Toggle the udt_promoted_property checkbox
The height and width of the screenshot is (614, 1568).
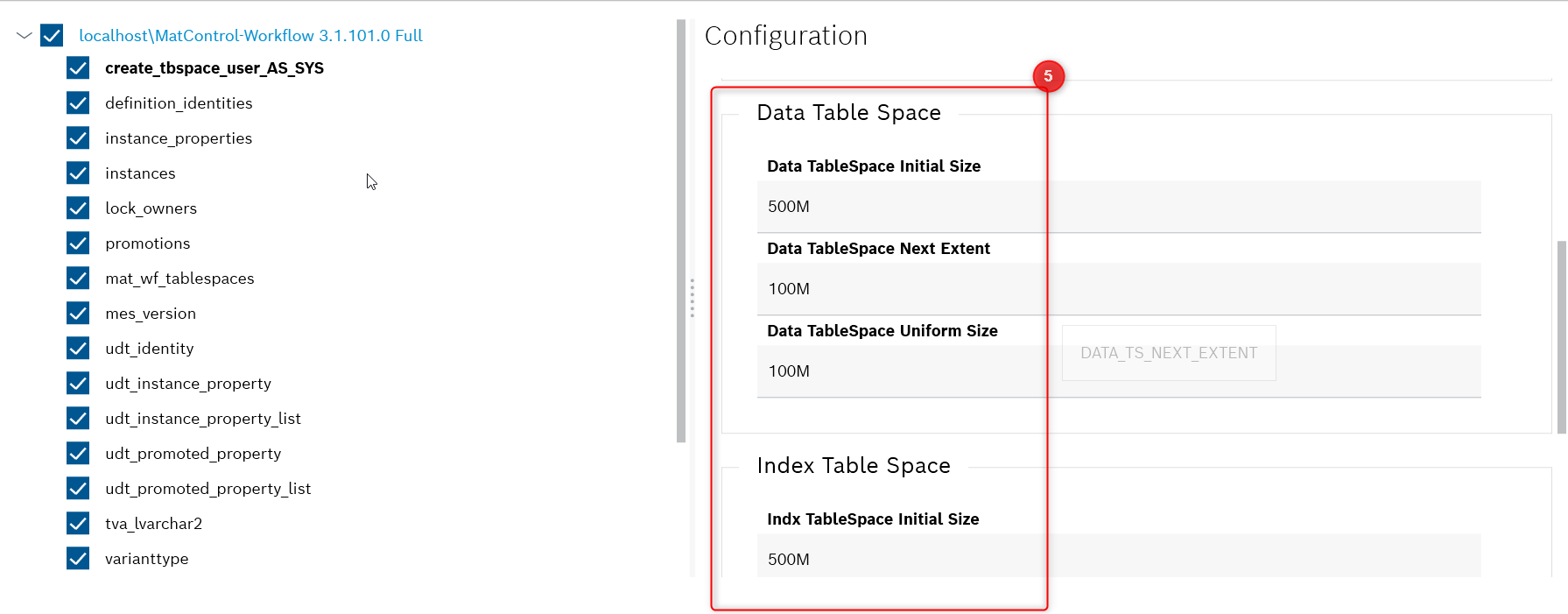coord(78,453)
